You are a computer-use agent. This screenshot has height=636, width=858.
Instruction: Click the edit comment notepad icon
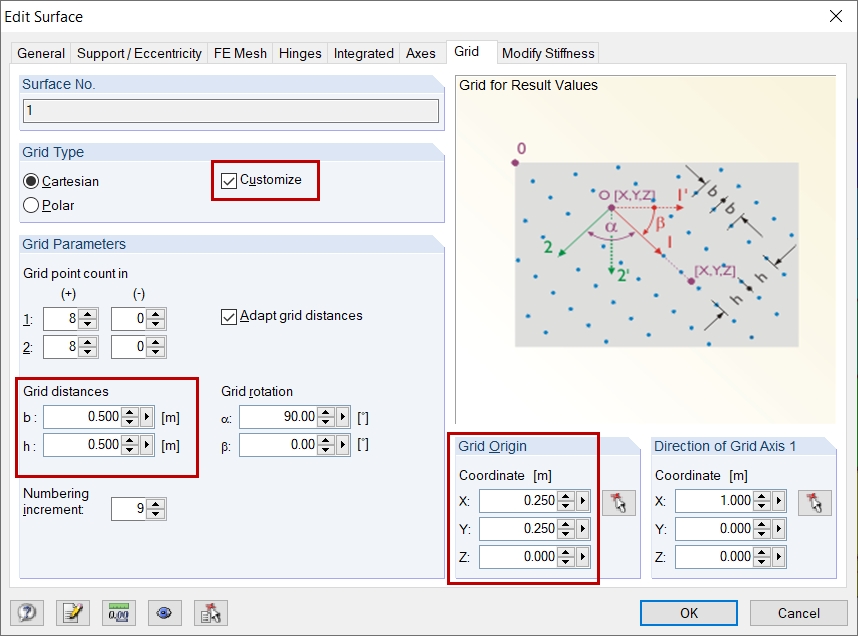[x=73, y=612]
